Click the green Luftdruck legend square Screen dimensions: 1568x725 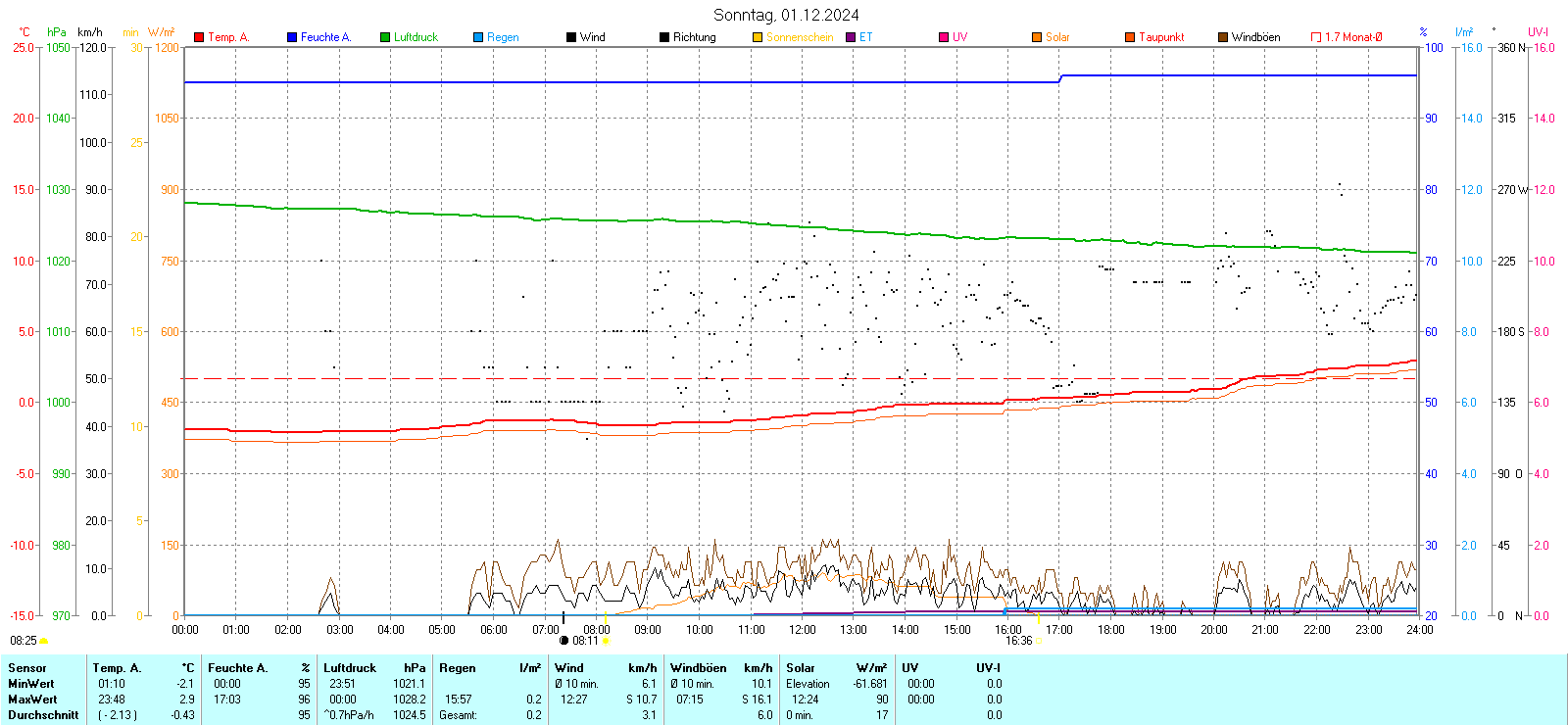(x=385, y=37)
